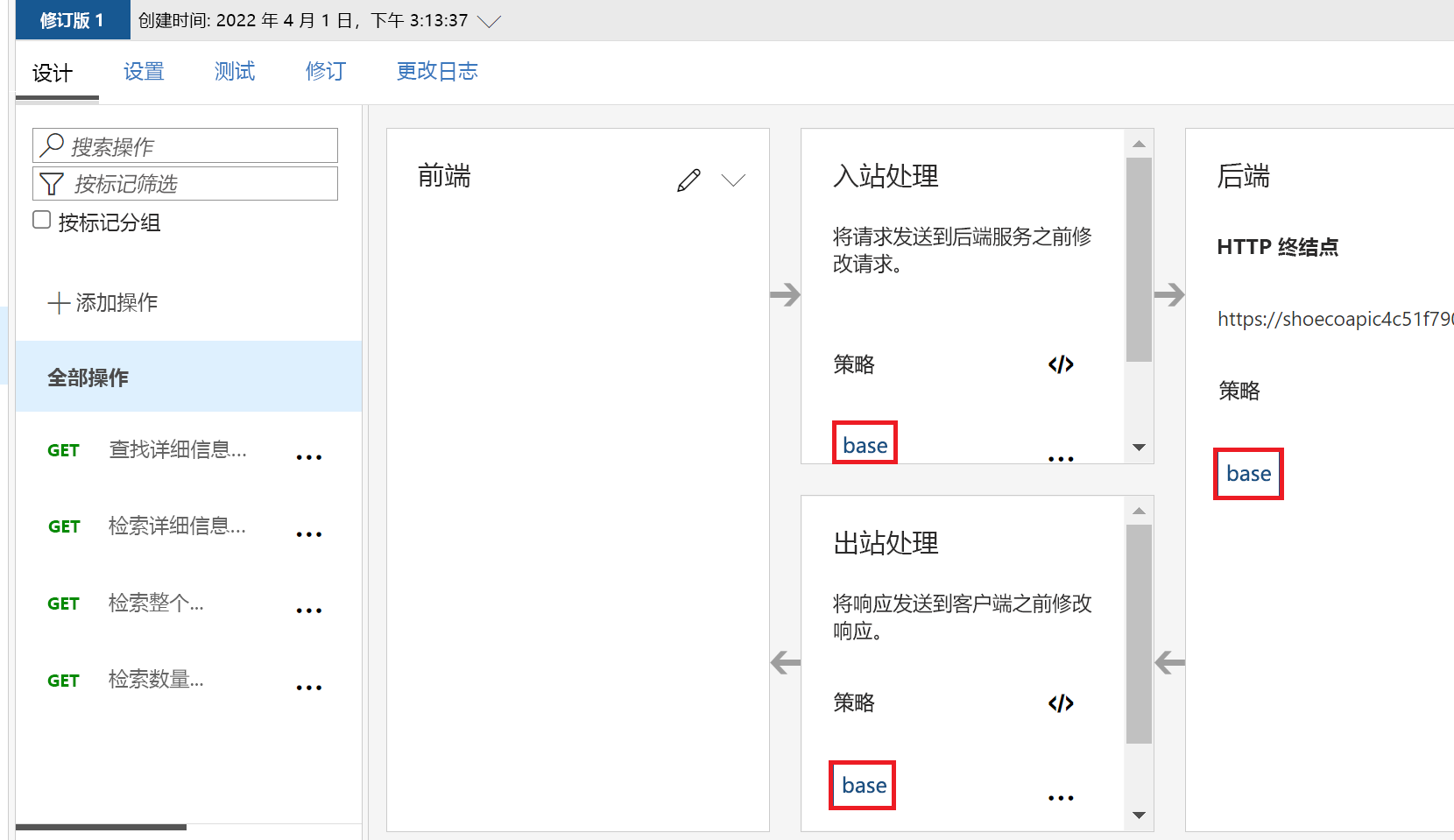The image size is (1454, 840).
Task: Click the 入站处理 vertical scrollbar thumb
Action: click(1139, 259)
